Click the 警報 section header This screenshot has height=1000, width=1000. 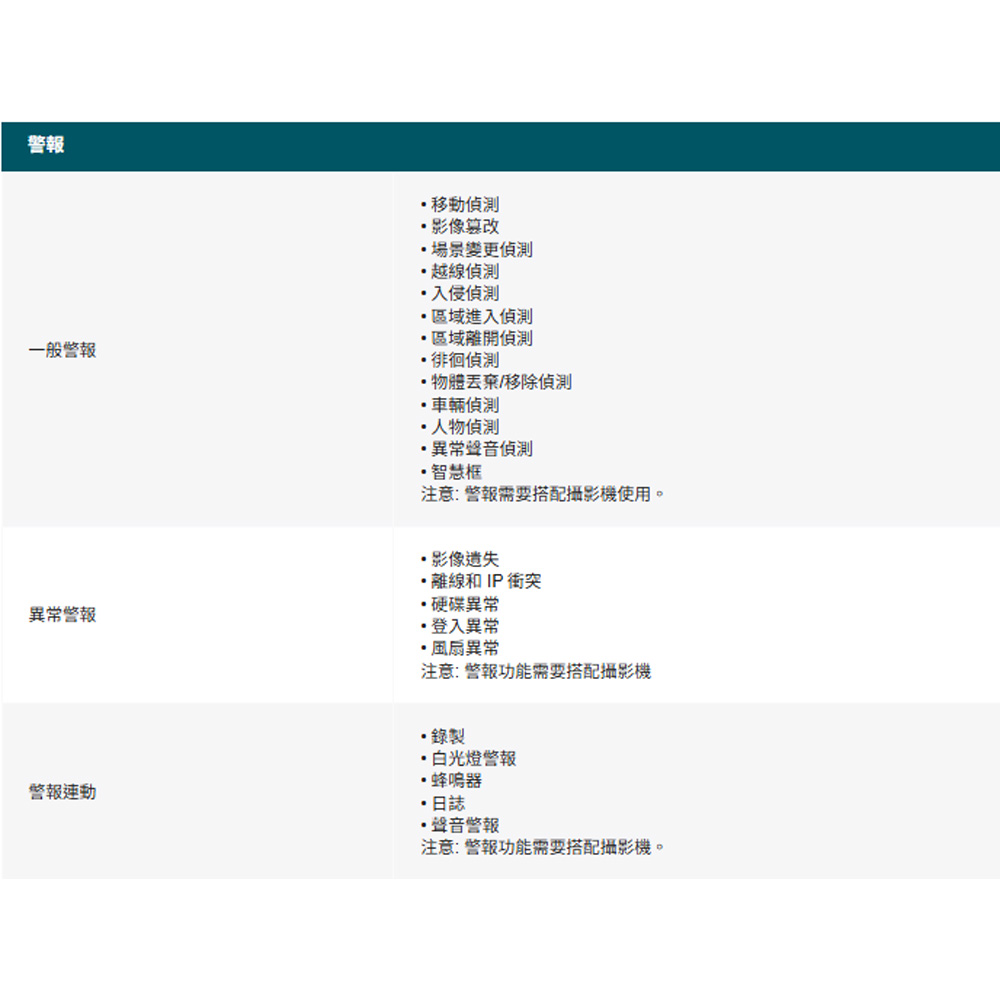[x=46, y=146]
